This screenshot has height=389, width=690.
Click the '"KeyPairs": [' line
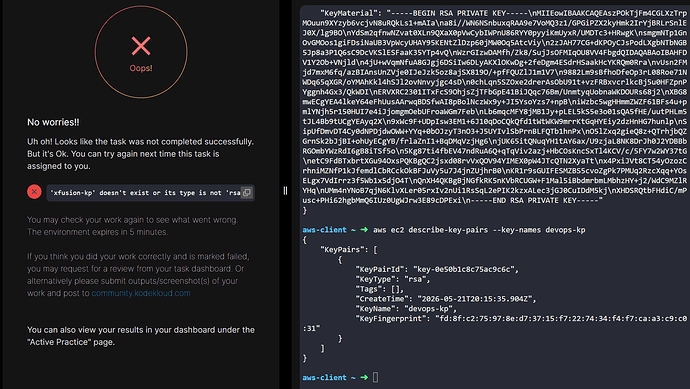(349, 250)
